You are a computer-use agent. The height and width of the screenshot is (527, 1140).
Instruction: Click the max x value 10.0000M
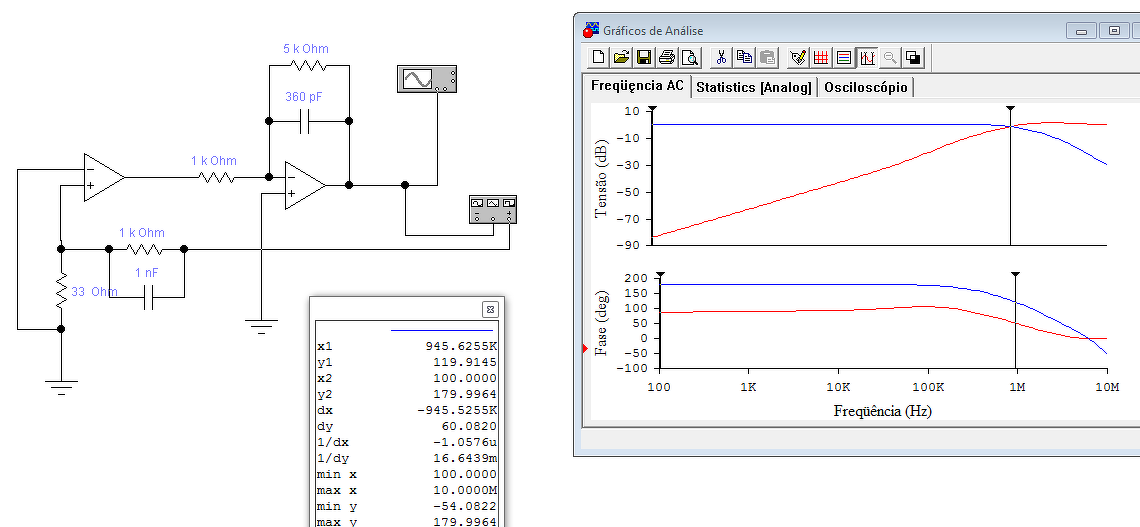(x=467, y=490)
